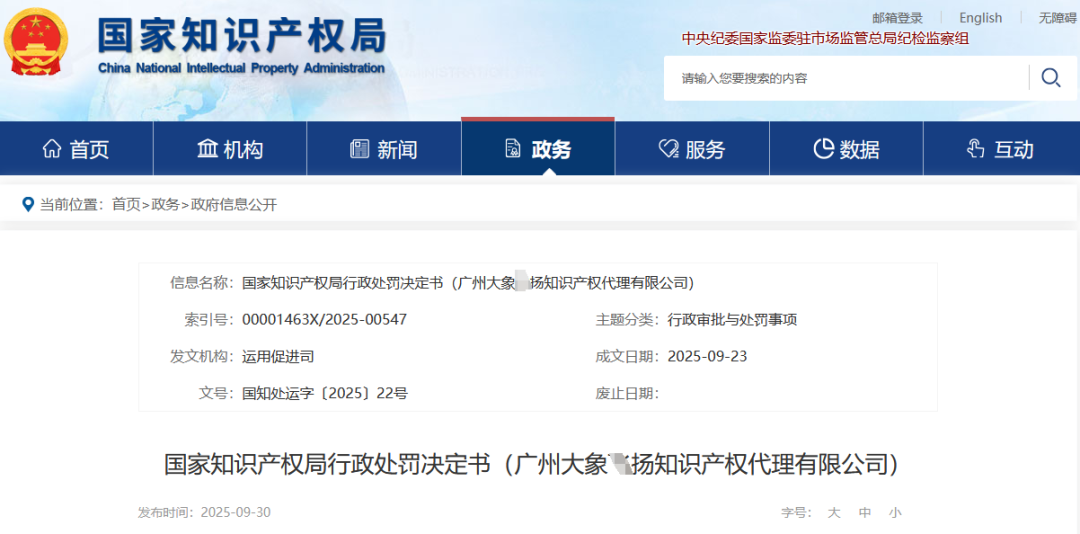Screen dimensions: 1080x534
Task: Open the 无障碍 accessibility link
Action: coord(1058,18)
